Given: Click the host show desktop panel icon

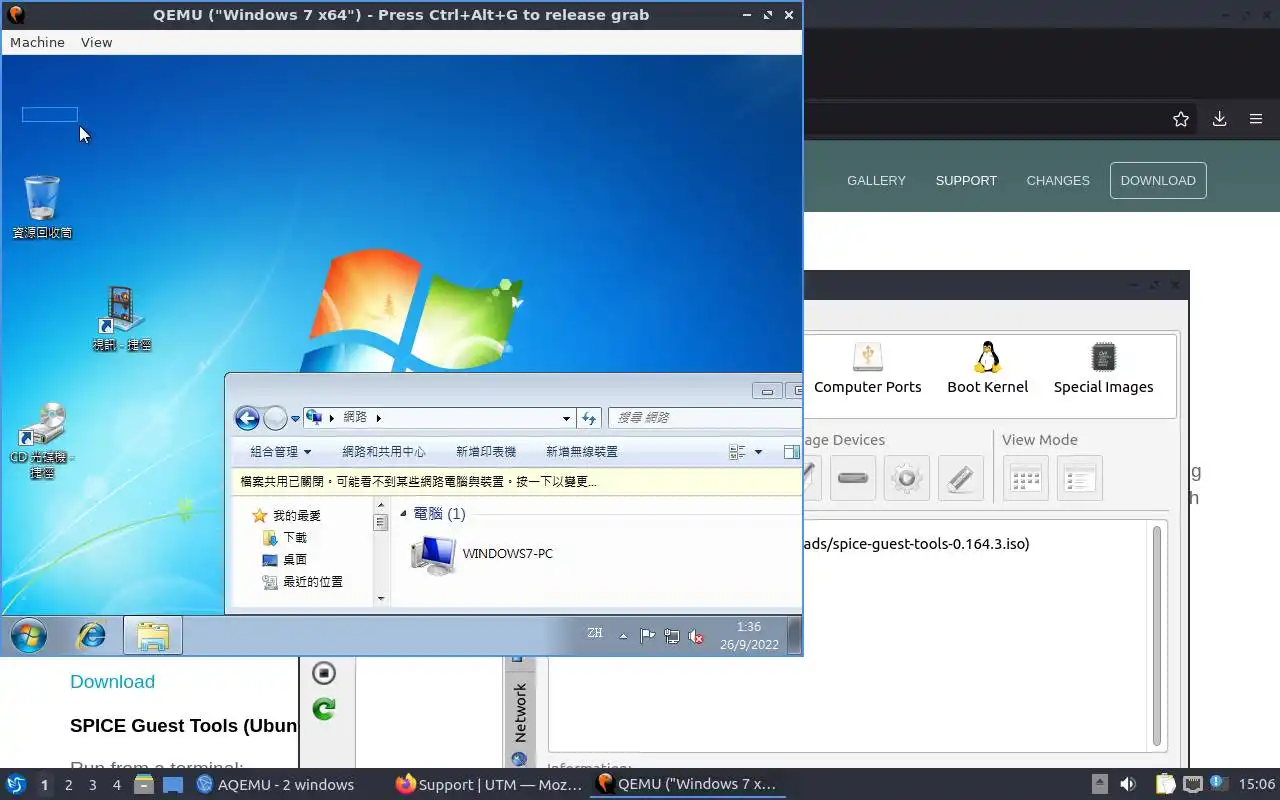Looking at the screenshot, I should coord(173,785).
